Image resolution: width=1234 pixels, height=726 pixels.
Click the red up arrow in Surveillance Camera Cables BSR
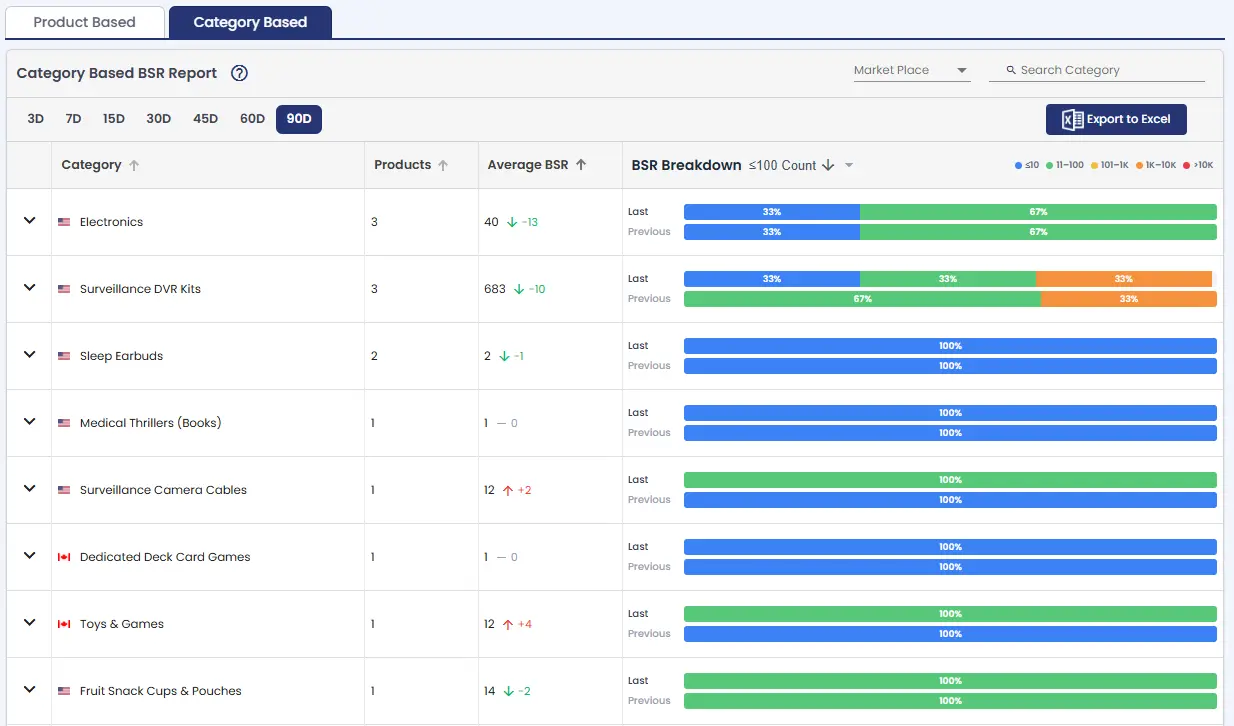[x=508, y=490]
